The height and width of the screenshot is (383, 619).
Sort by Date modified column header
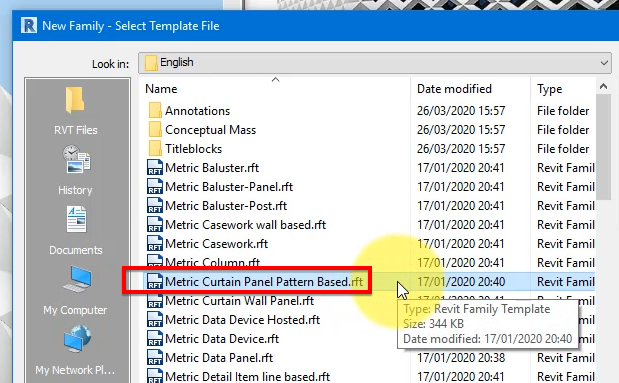(470, 89)
